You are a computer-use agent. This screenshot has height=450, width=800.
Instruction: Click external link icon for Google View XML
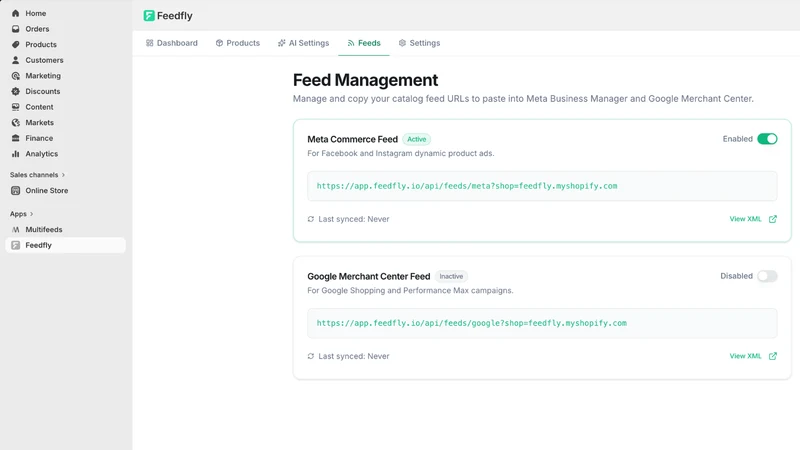(773, 356)
